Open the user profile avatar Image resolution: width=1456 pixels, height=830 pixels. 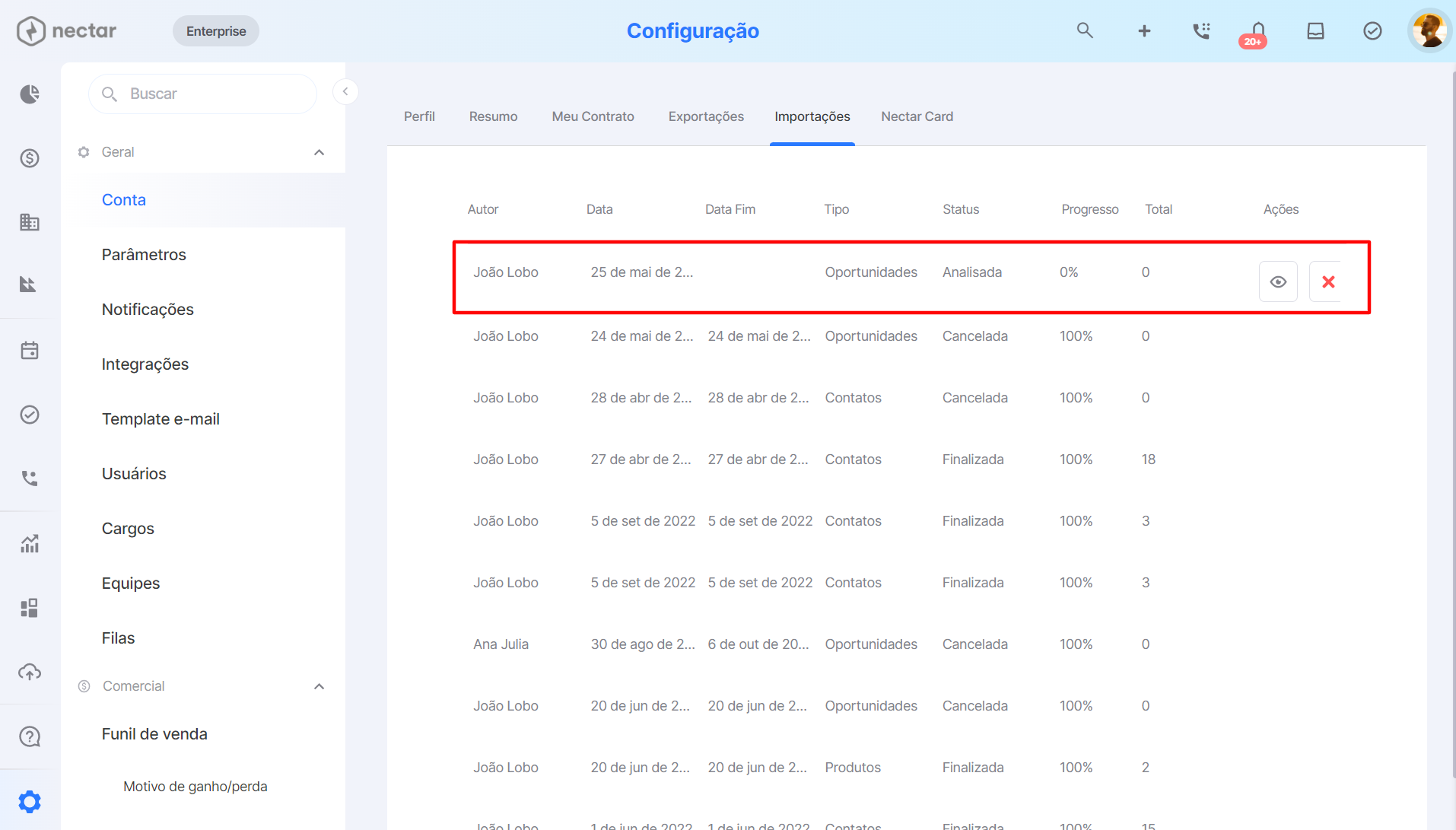(1429, 30)
